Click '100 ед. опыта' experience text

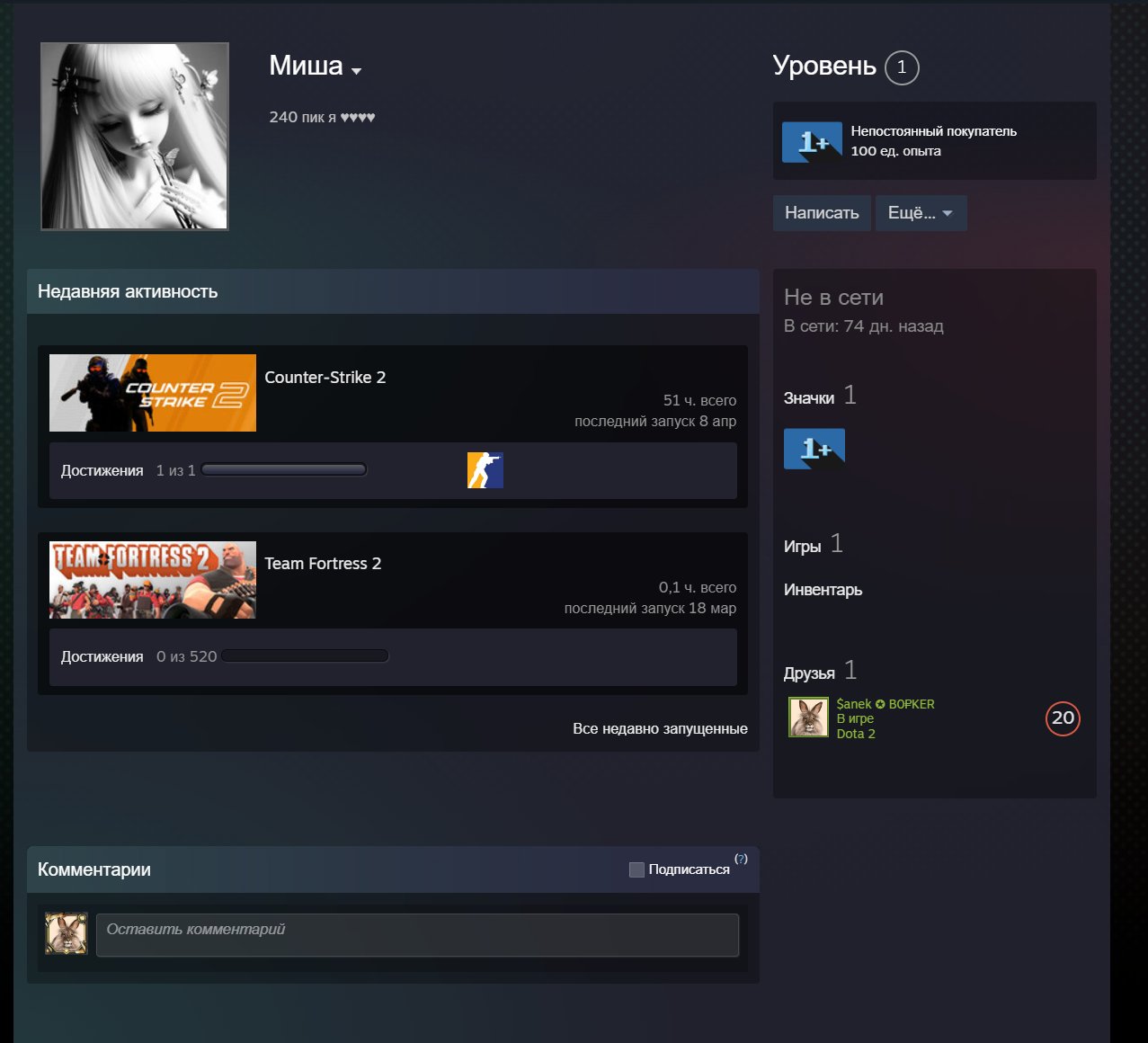[x=896, y=151]
